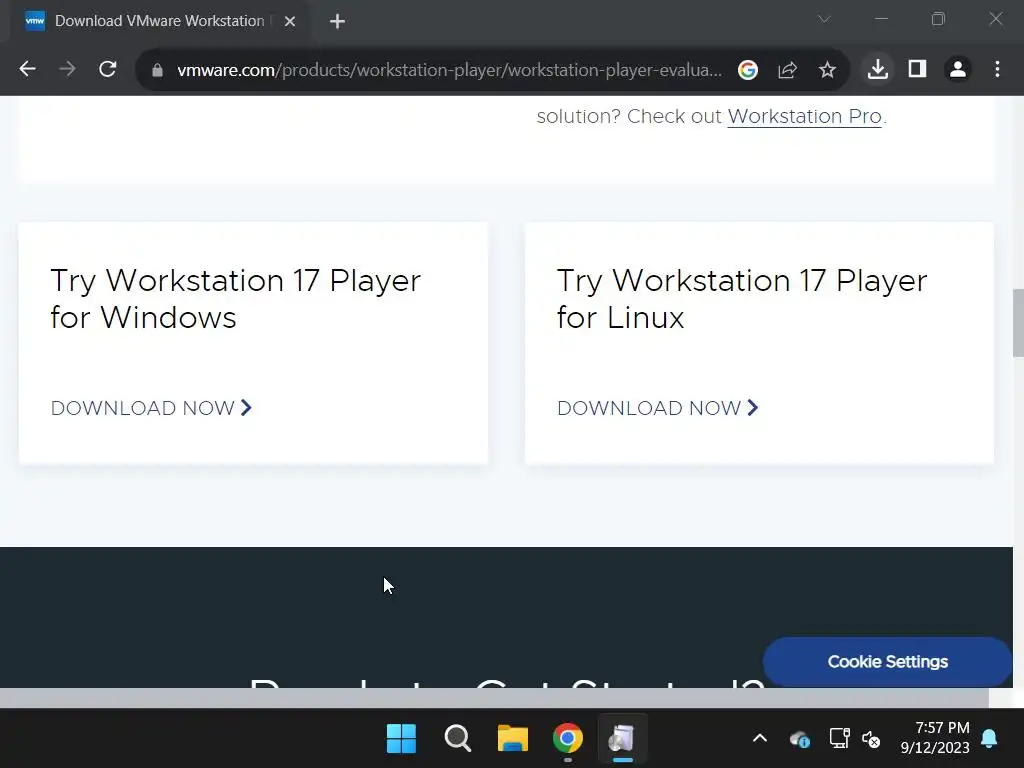Open Cookie Settings
1024x768 pixels.
(888, 662)
